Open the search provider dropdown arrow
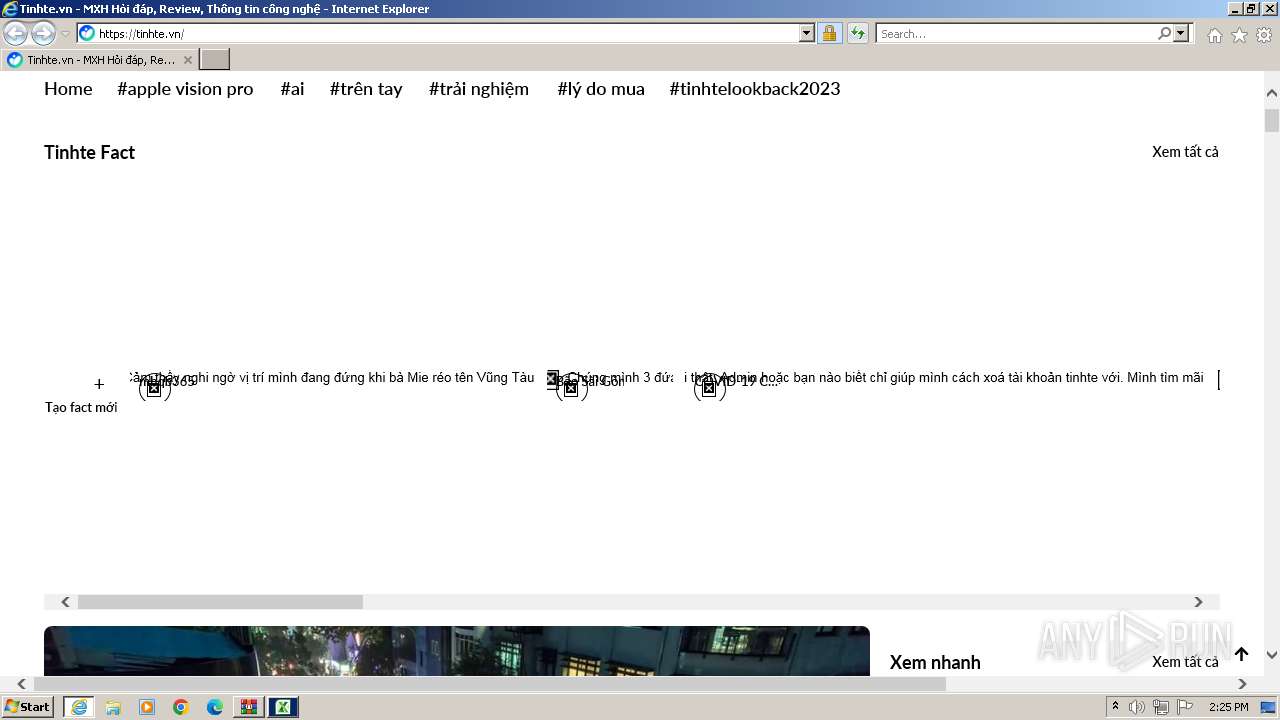 click(1181, 34)
